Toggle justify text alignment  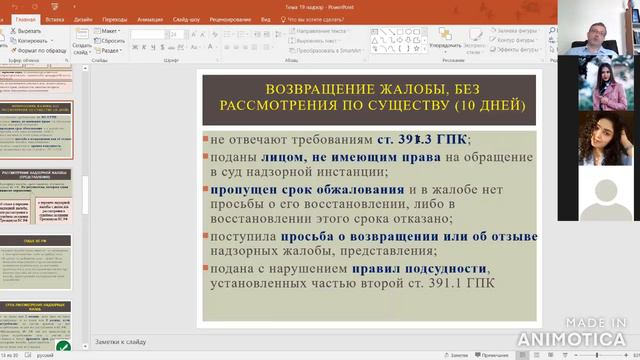point(254,47)
